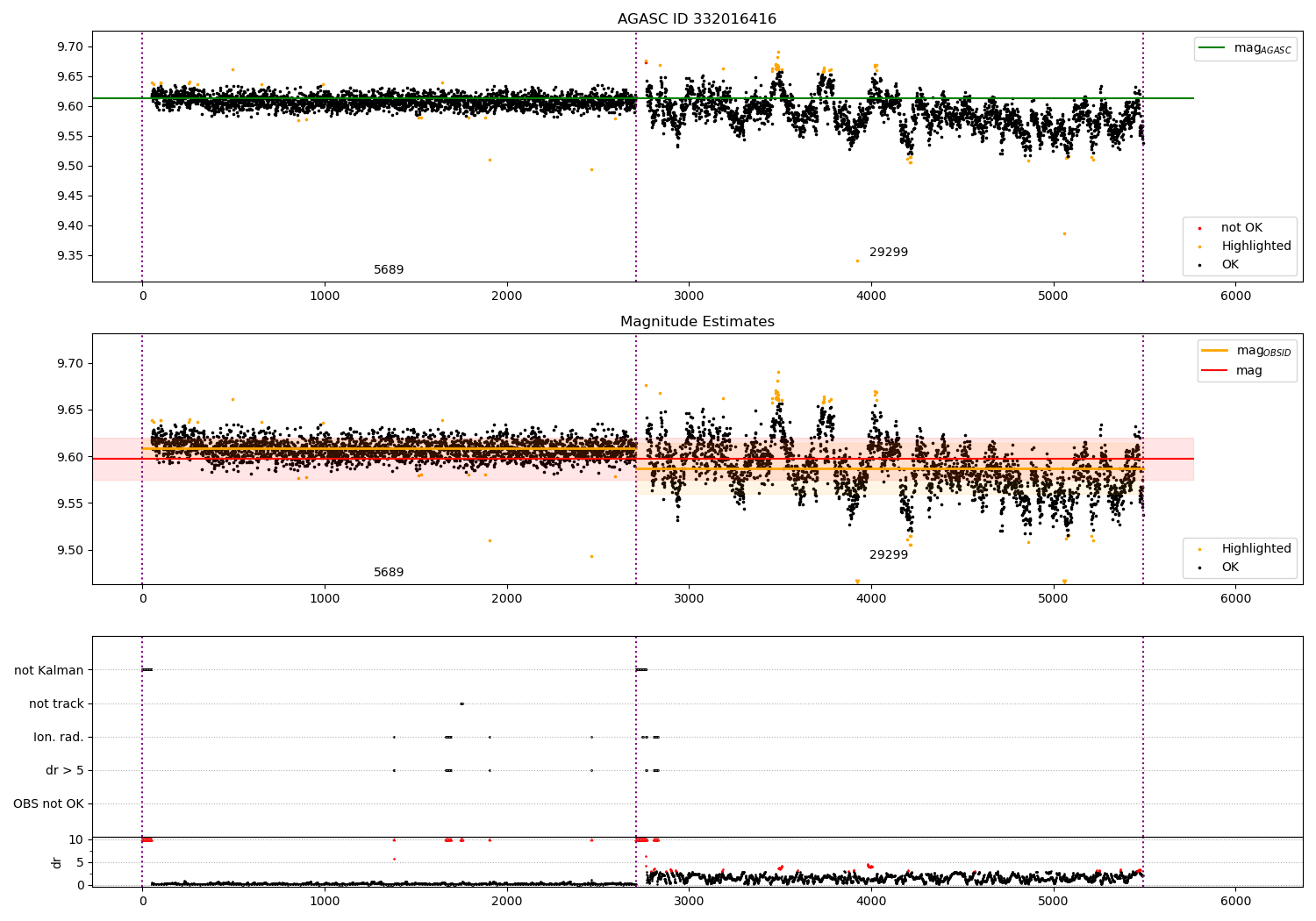The width and height of the screenshot is (1316, 921).
Task: Click the "Magnitude Estimates" plot title
Action: [697, 321]
